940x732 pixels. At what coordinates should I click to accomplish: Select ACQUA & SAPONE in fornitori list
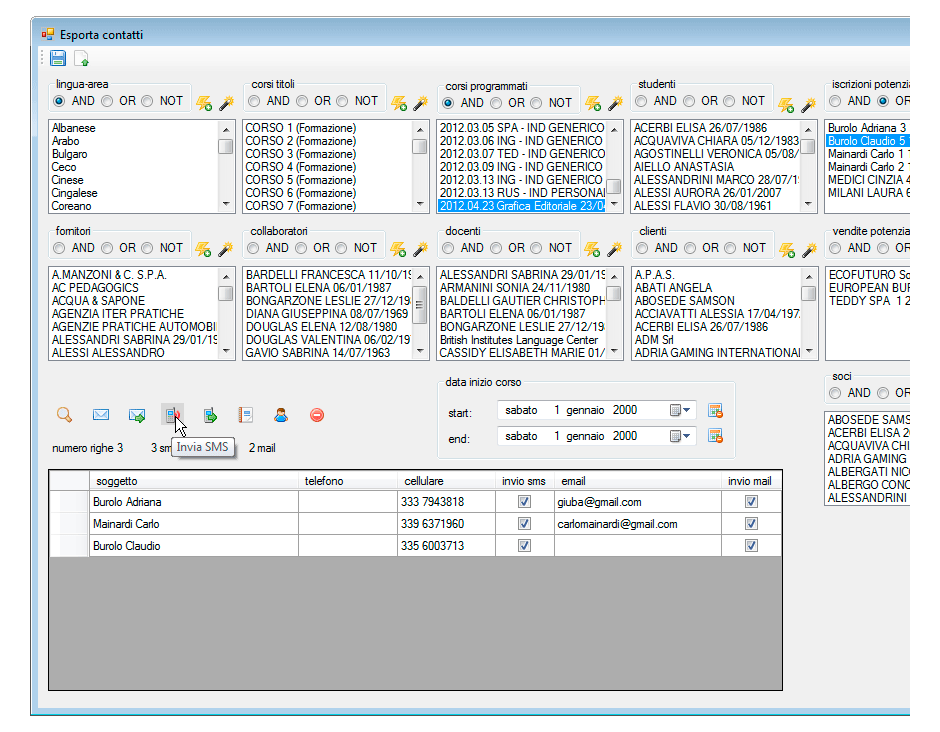[134, 301]
